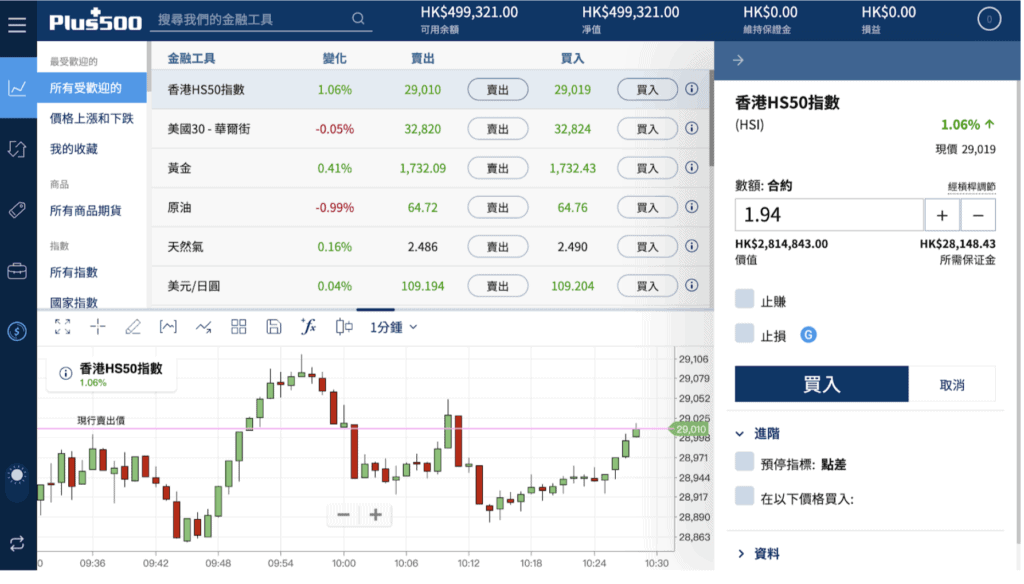Click 賣出 button for 原油
This screenshot has width=1024, height=584.
pos(498,208)
